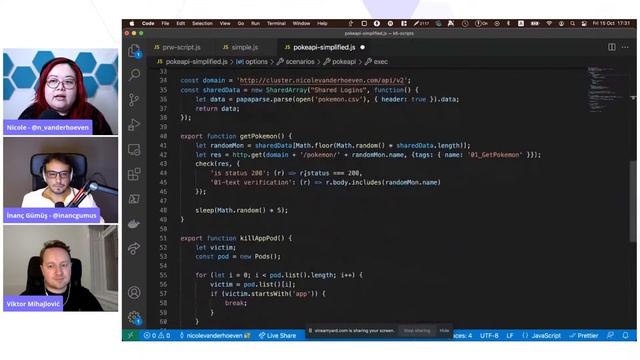The height and width of the screenshot is (360, 640).
Task: Open the Manage gear in activity bar
Action: tap(134, 317)
